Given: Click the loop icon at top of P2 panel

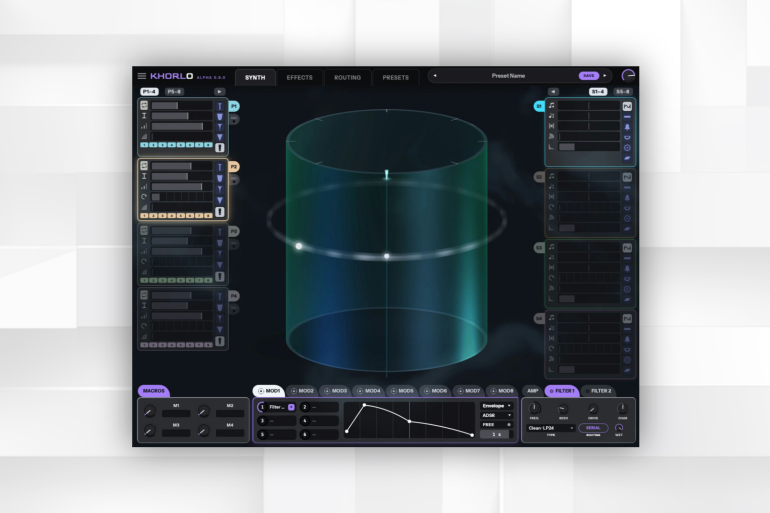Looking at the screenshot, I should click(144, 166).
